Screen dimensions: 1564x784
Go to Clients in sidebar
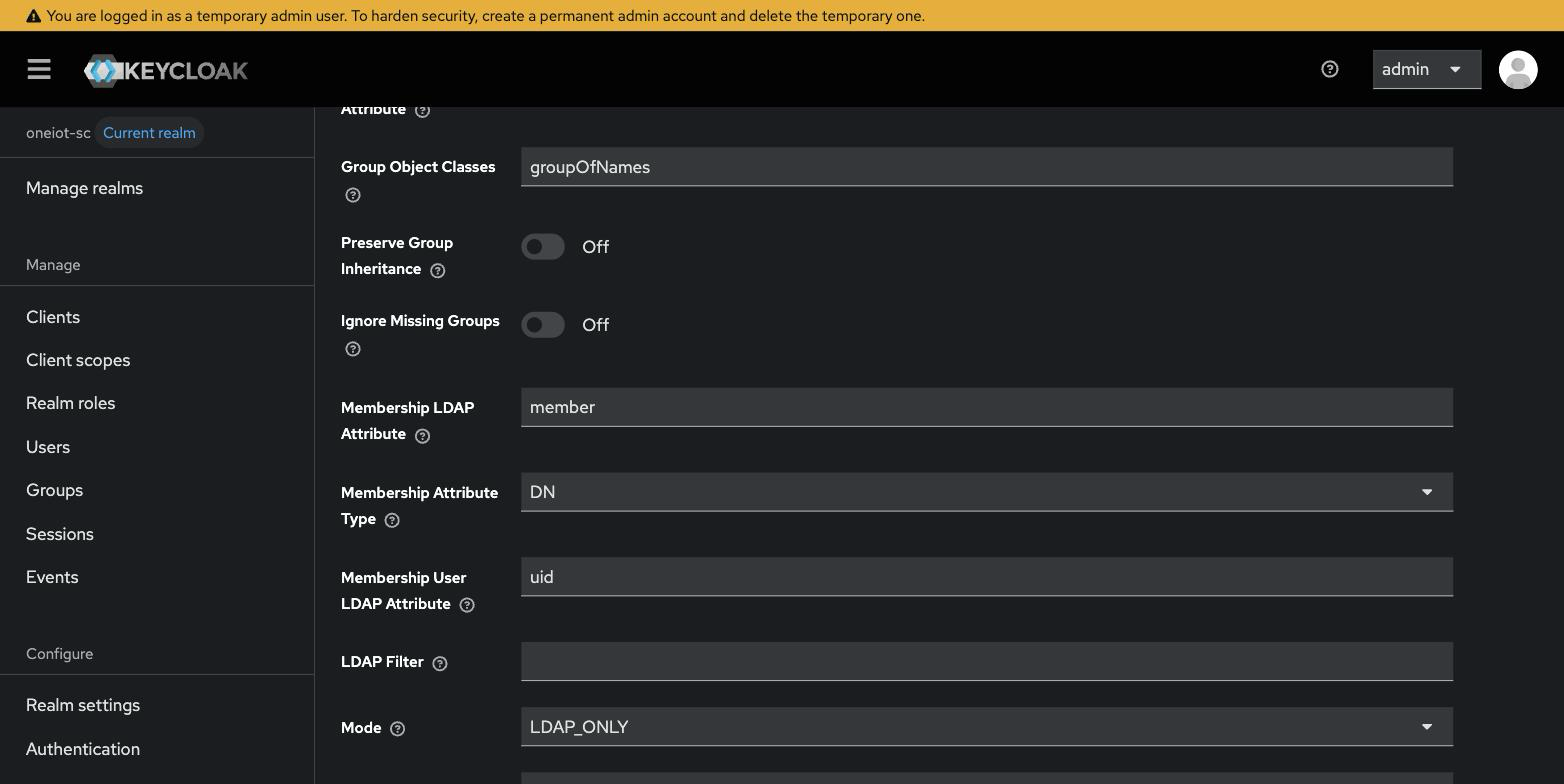coord(53,317)
